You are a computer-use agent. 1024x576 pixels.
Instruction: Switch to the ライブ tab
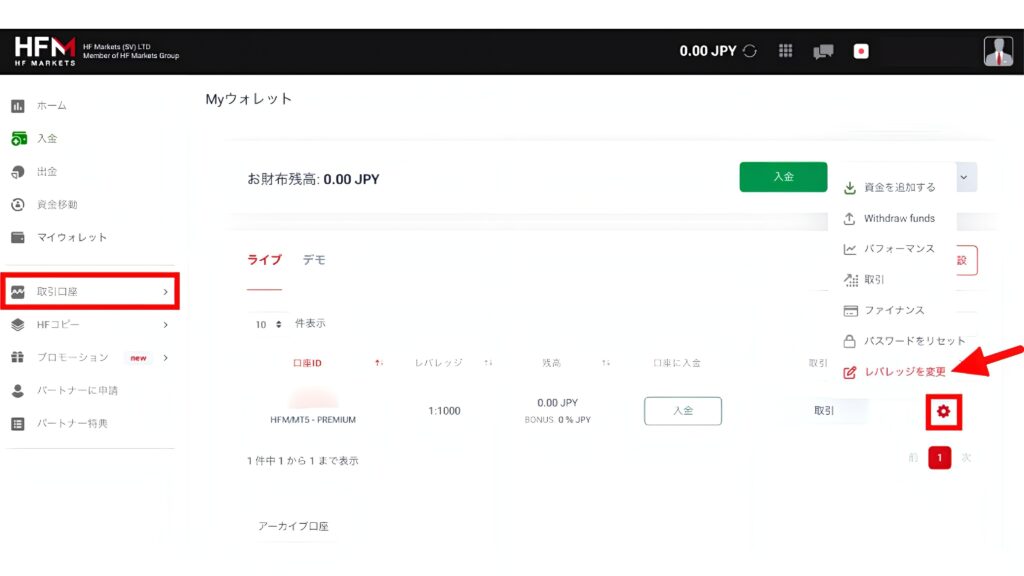pos(264,260)
